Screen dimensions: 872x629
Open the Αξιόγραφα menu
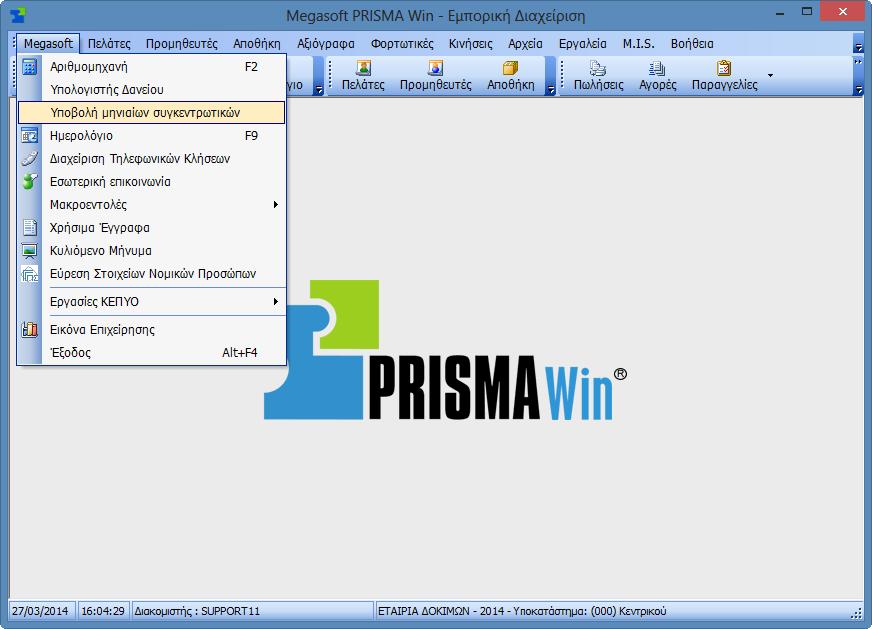click(x=326, y=43)
